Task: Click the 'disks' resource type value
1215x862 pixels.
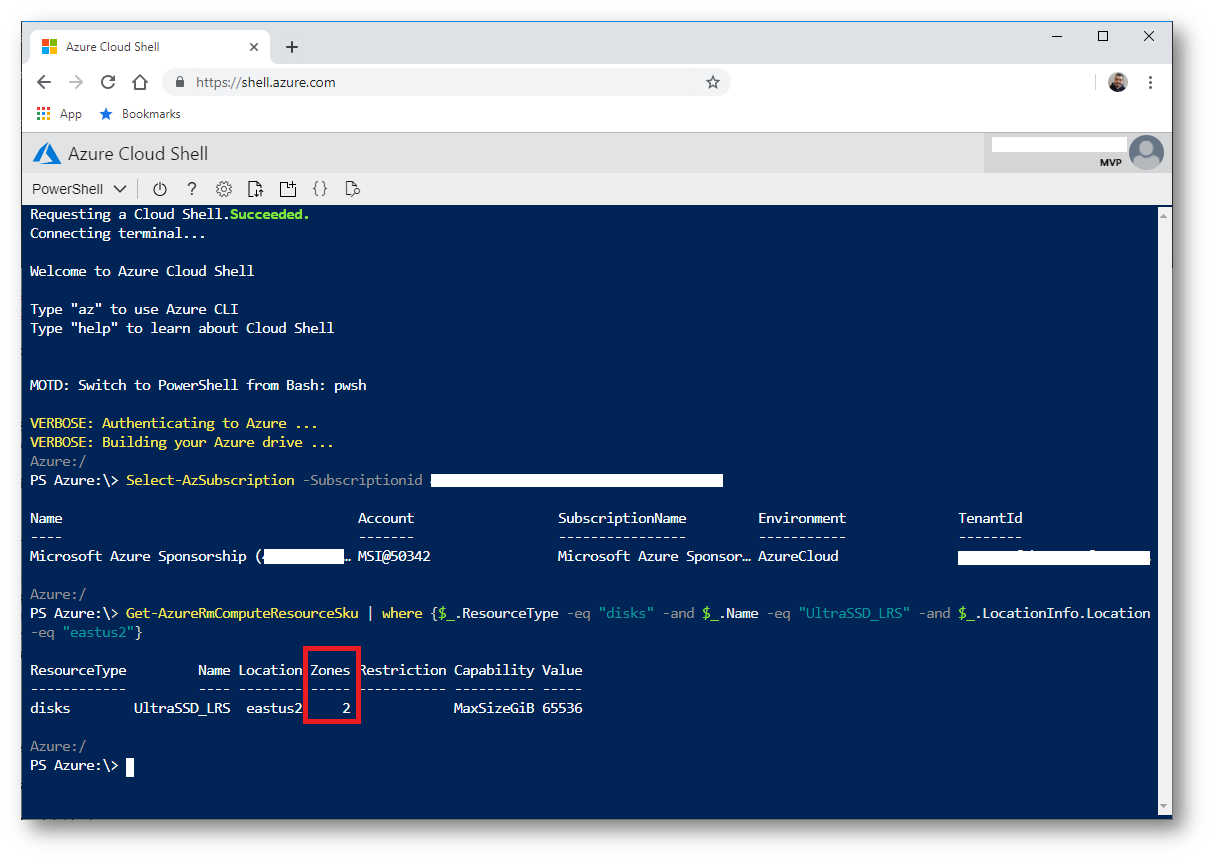Action: [50, 708]
